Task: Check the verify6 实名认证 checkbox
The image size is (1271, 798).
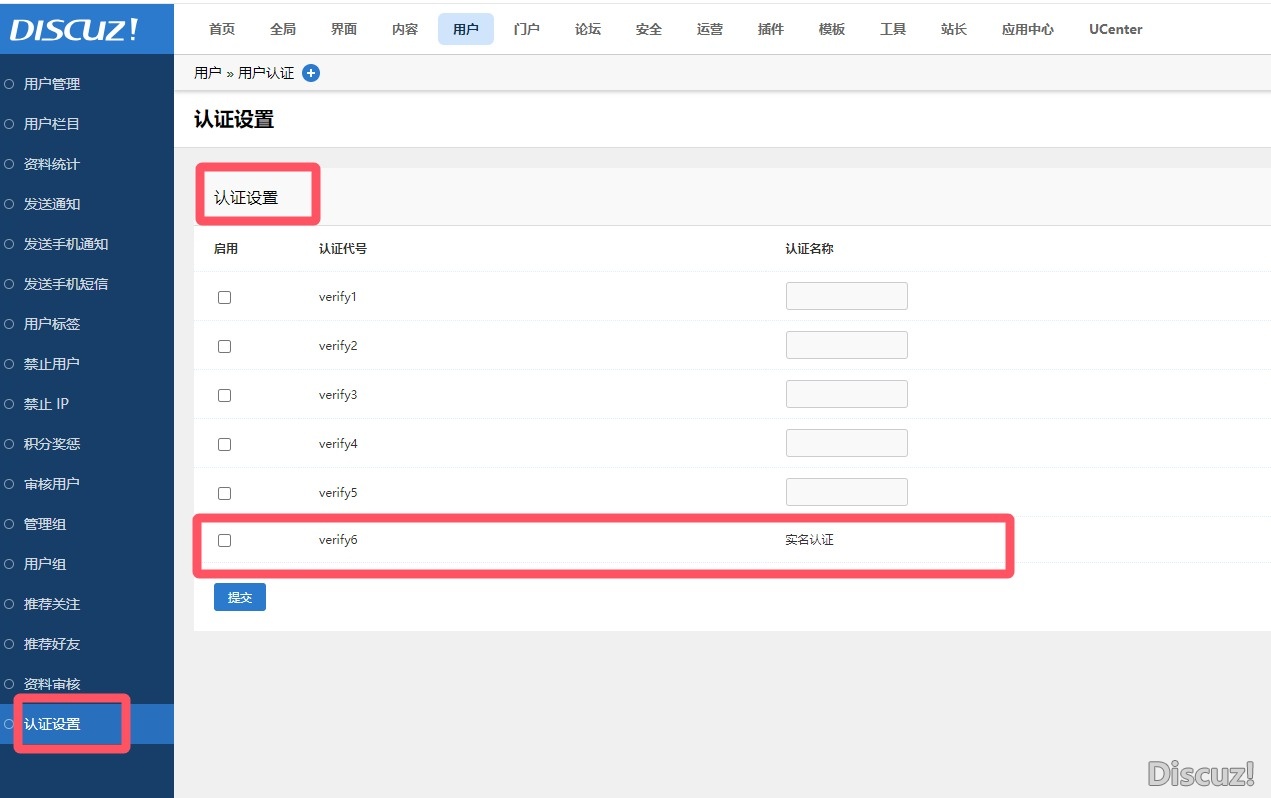Action: tap(224, 540)
